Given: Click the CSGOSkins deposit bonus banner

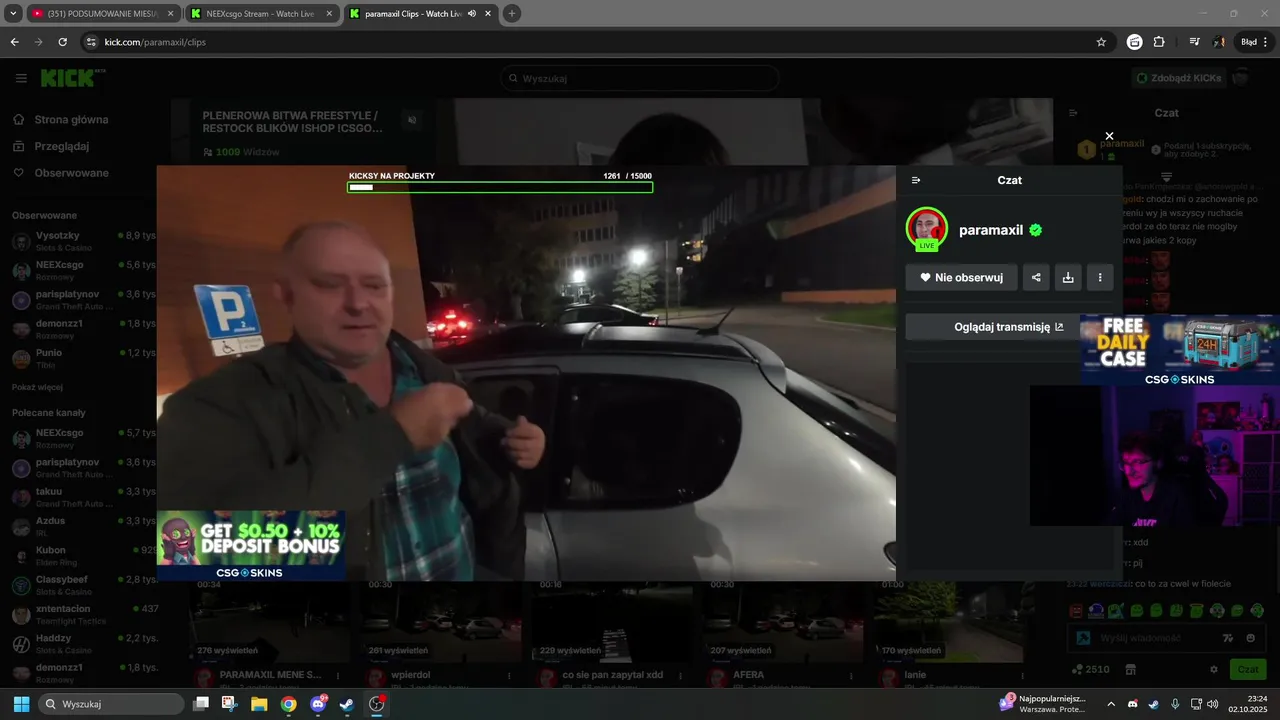Looking at the screenshot, I should coord(251,546).
